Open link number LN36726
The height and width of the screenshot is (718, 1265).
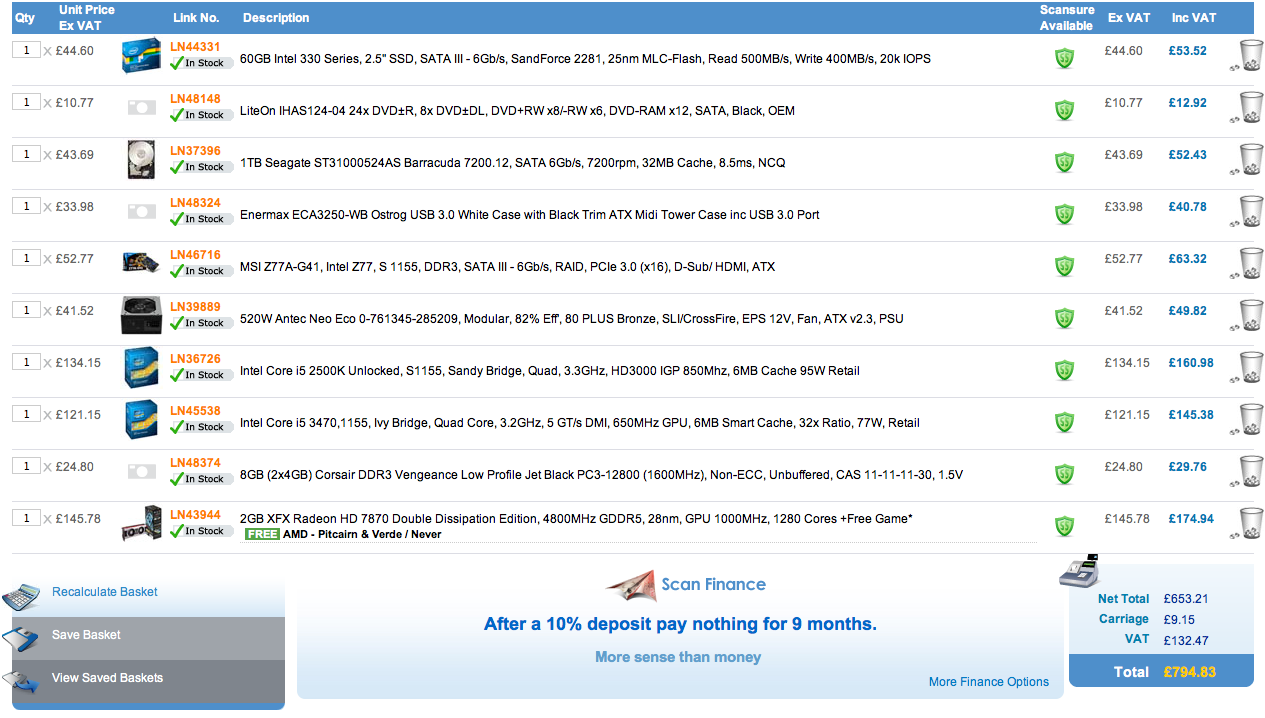coord(195,359)
